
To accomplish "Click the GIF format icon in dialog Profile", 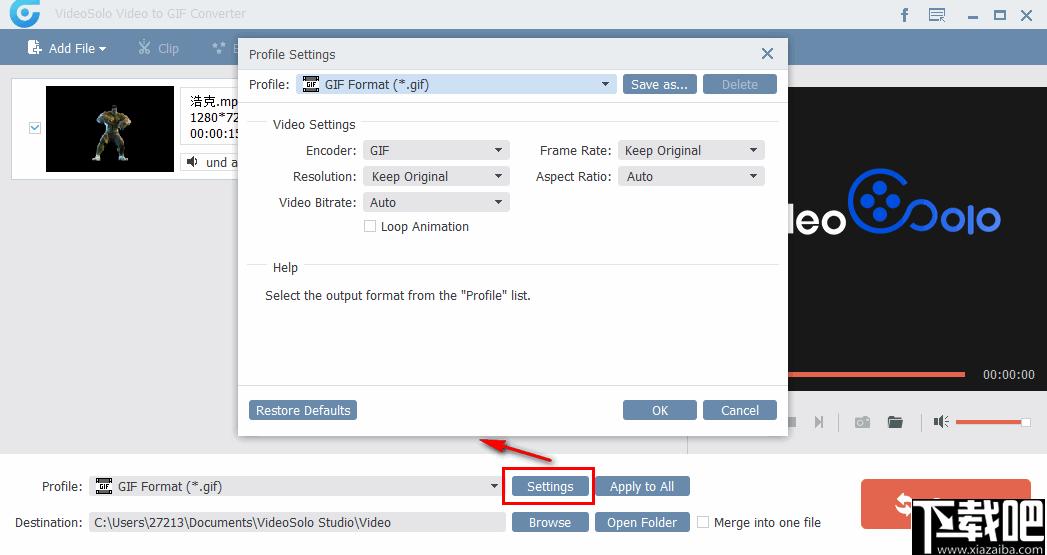I will [x=311, y=84].
